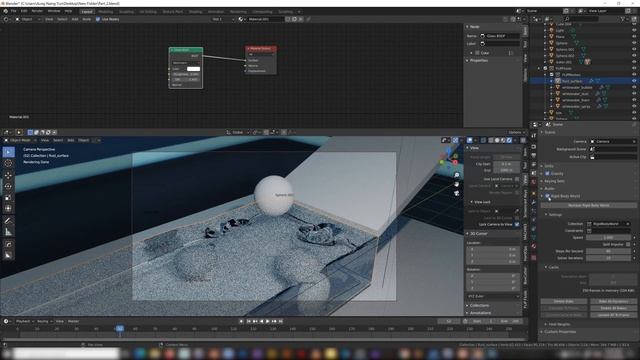The width and height of the screenshot is (640, 360).
Task: Select the Scale tool
Action: pyautogui.click(x=8, y=198)
